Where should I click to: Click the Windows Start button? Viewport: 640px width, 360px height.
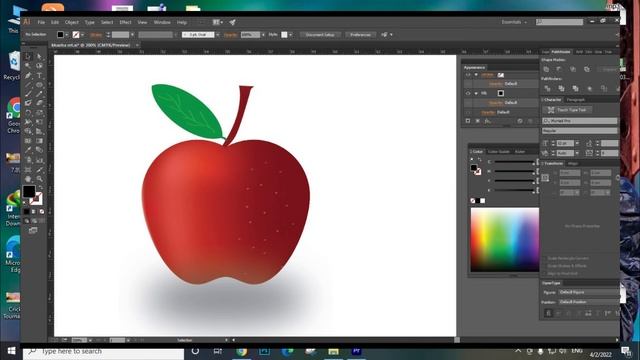click(11, 351)
